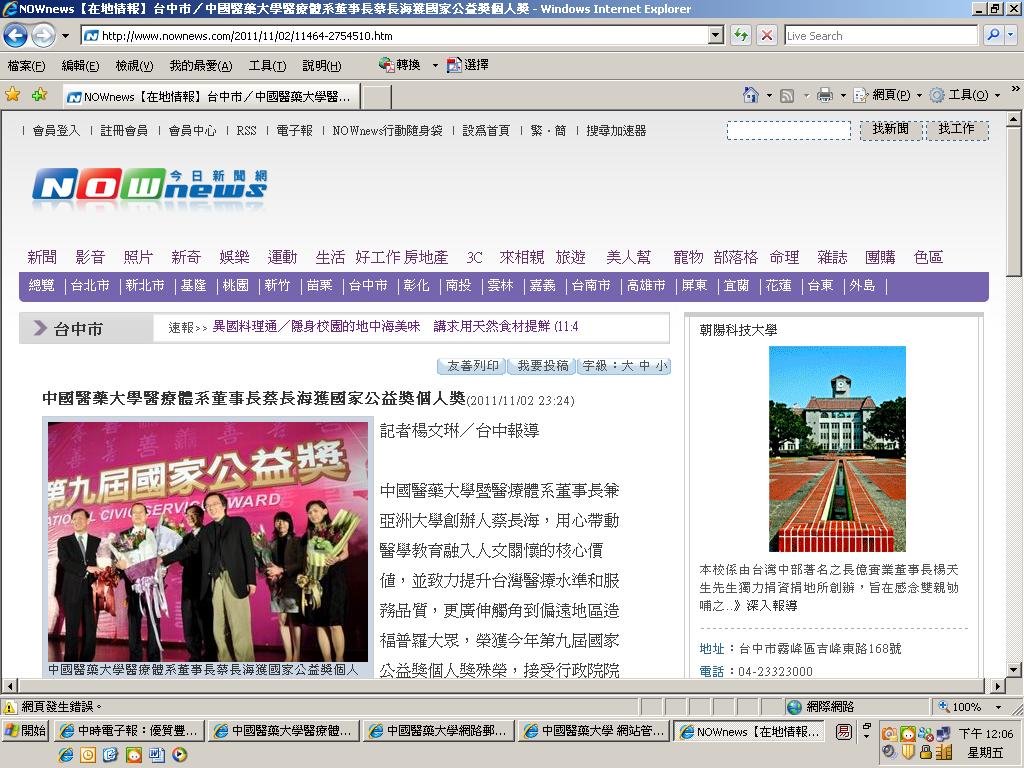Click the 易 input method icon on taskbar

[x=844, y=732]
